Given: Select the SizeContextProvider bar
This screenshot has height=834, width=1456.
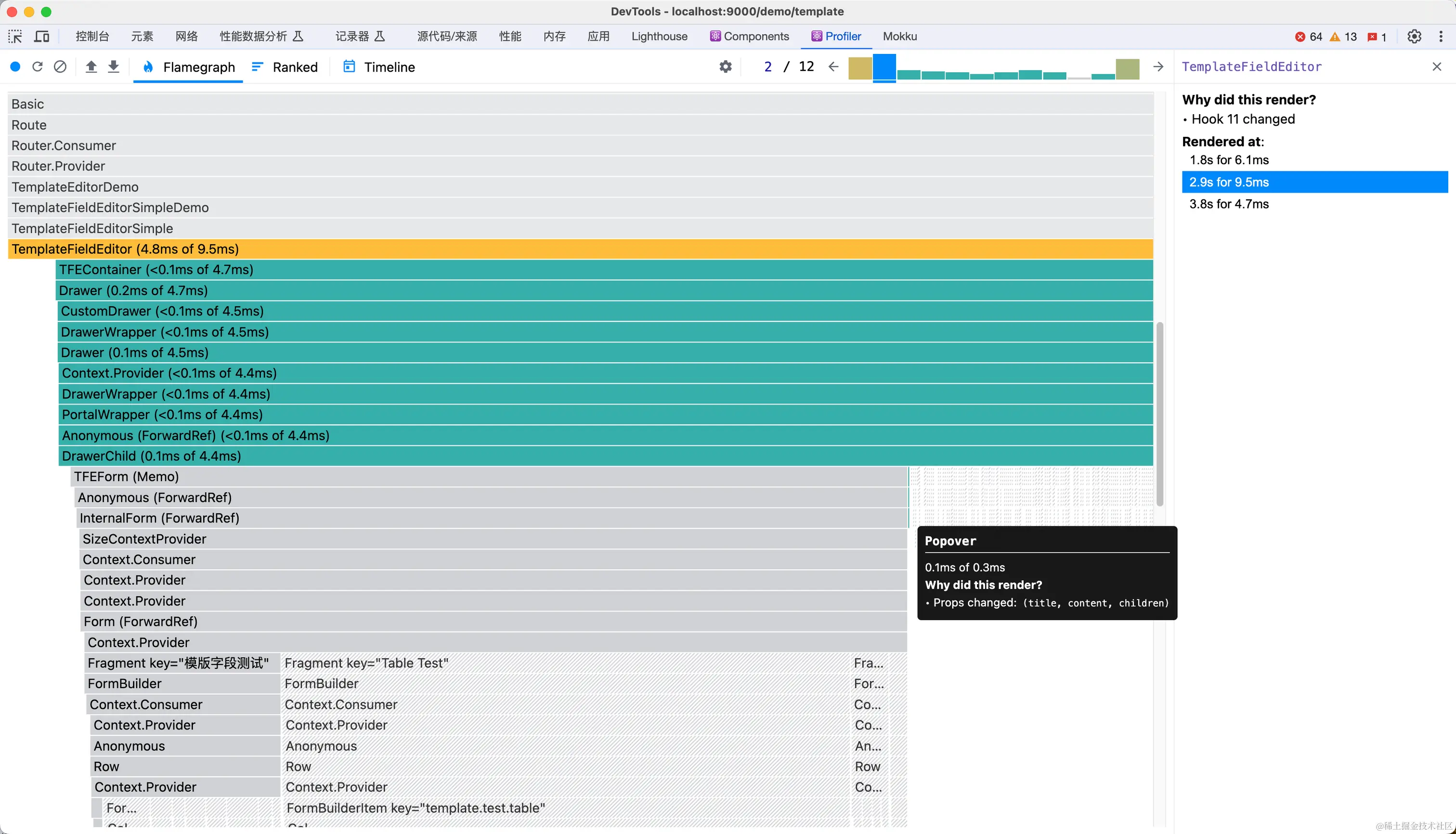Looking at the screenshot, I should click(493, 539).
